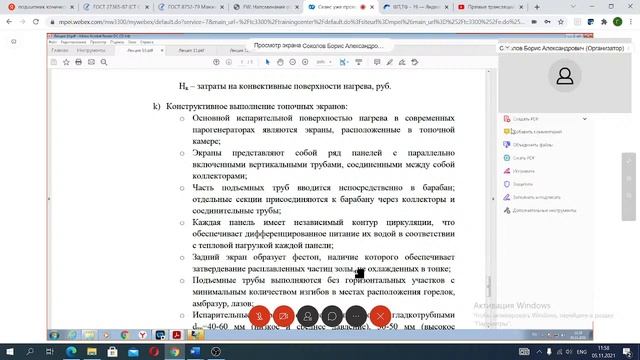Open the notification center in the tray

(627, 351)
